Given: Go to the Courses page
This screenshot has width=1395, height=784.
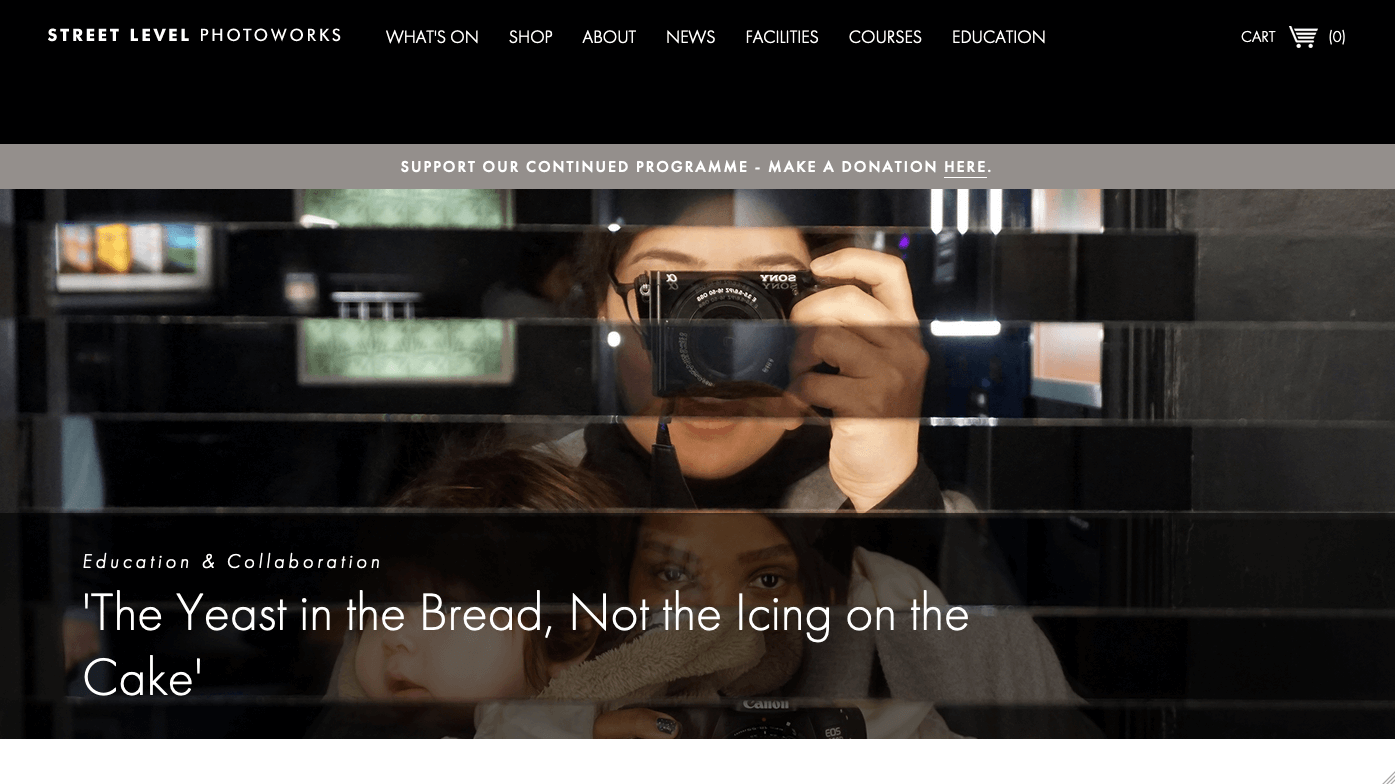Looking at the screenshot, I should click(885, 37).
